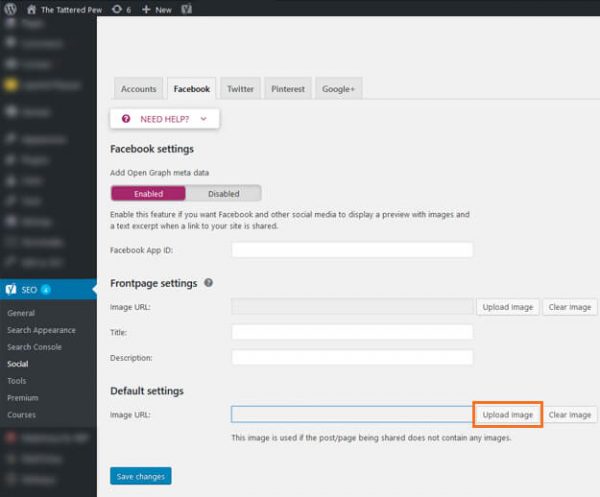
Task: Click the plus New icon in admin bar
Action: click(146, 9)
